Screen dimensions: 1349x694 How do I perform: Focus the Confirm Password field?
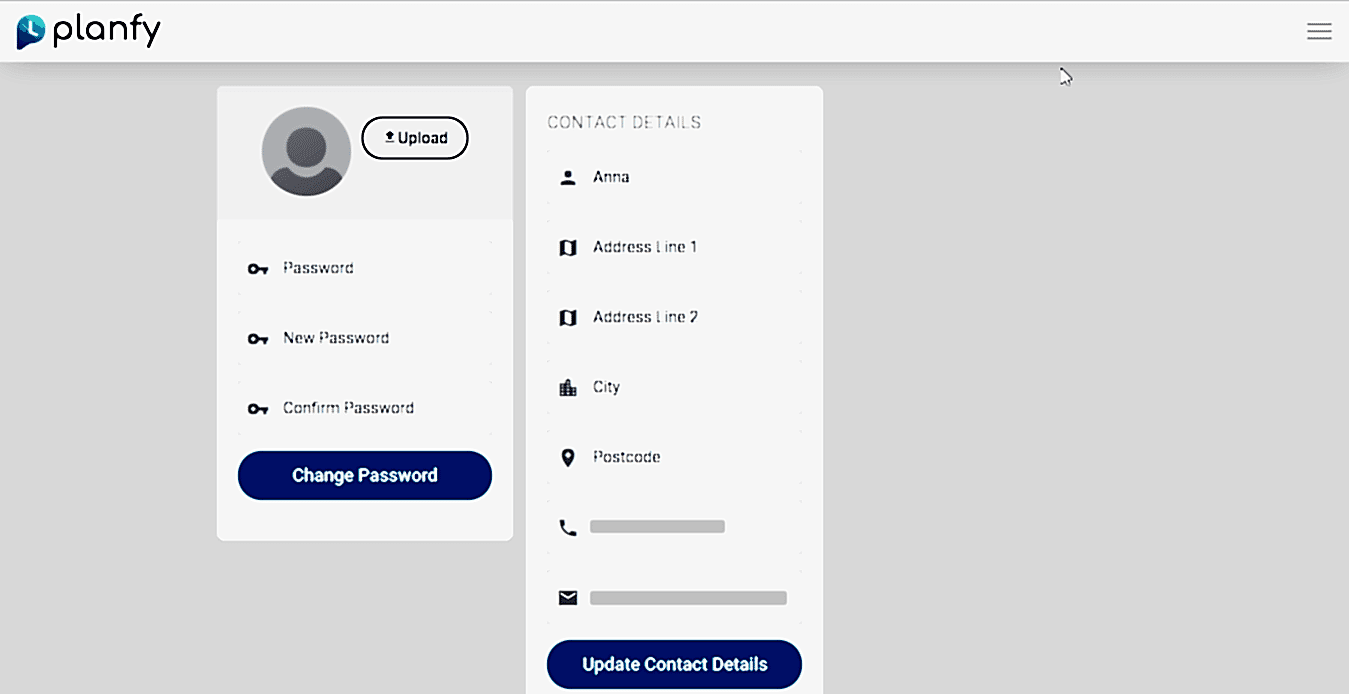point(365,408)
